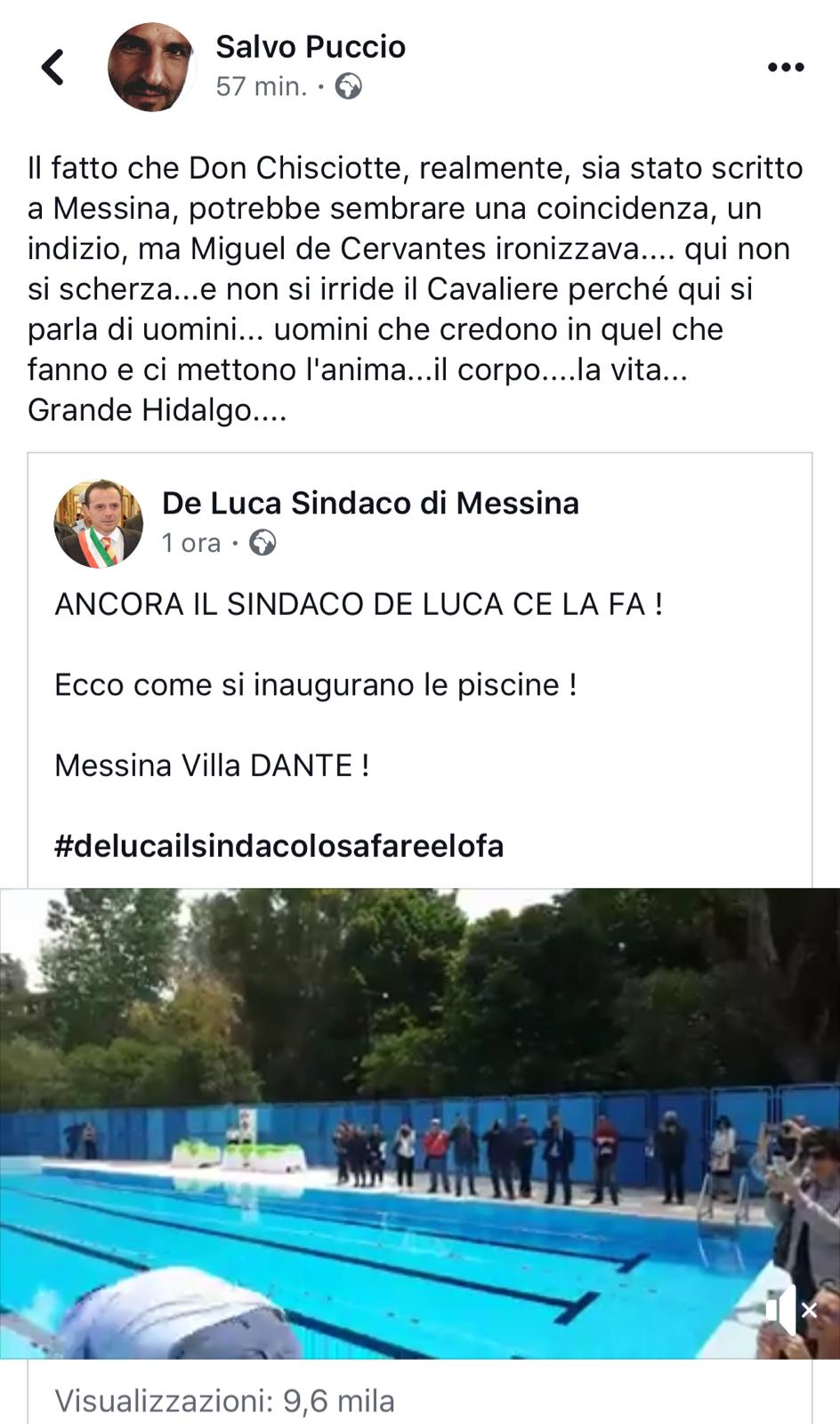Tap the Grande Hidalgo.... closing line

pos(157,410)
